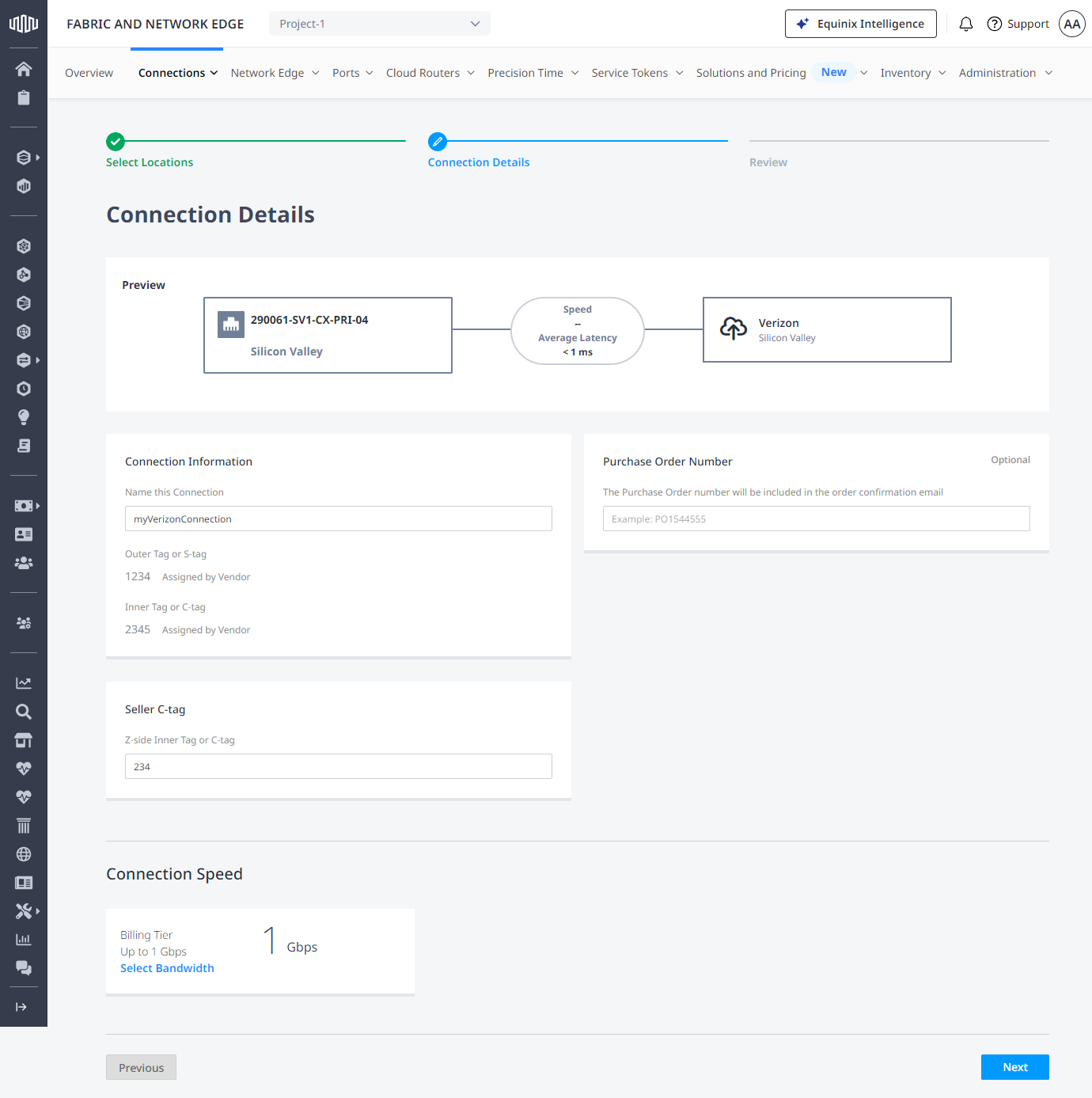Image resolution: width=1092 pixels, height=1098 pixels.
Task: Click the Verizon Silicon Valley card
Action: (x=827, y=329)
